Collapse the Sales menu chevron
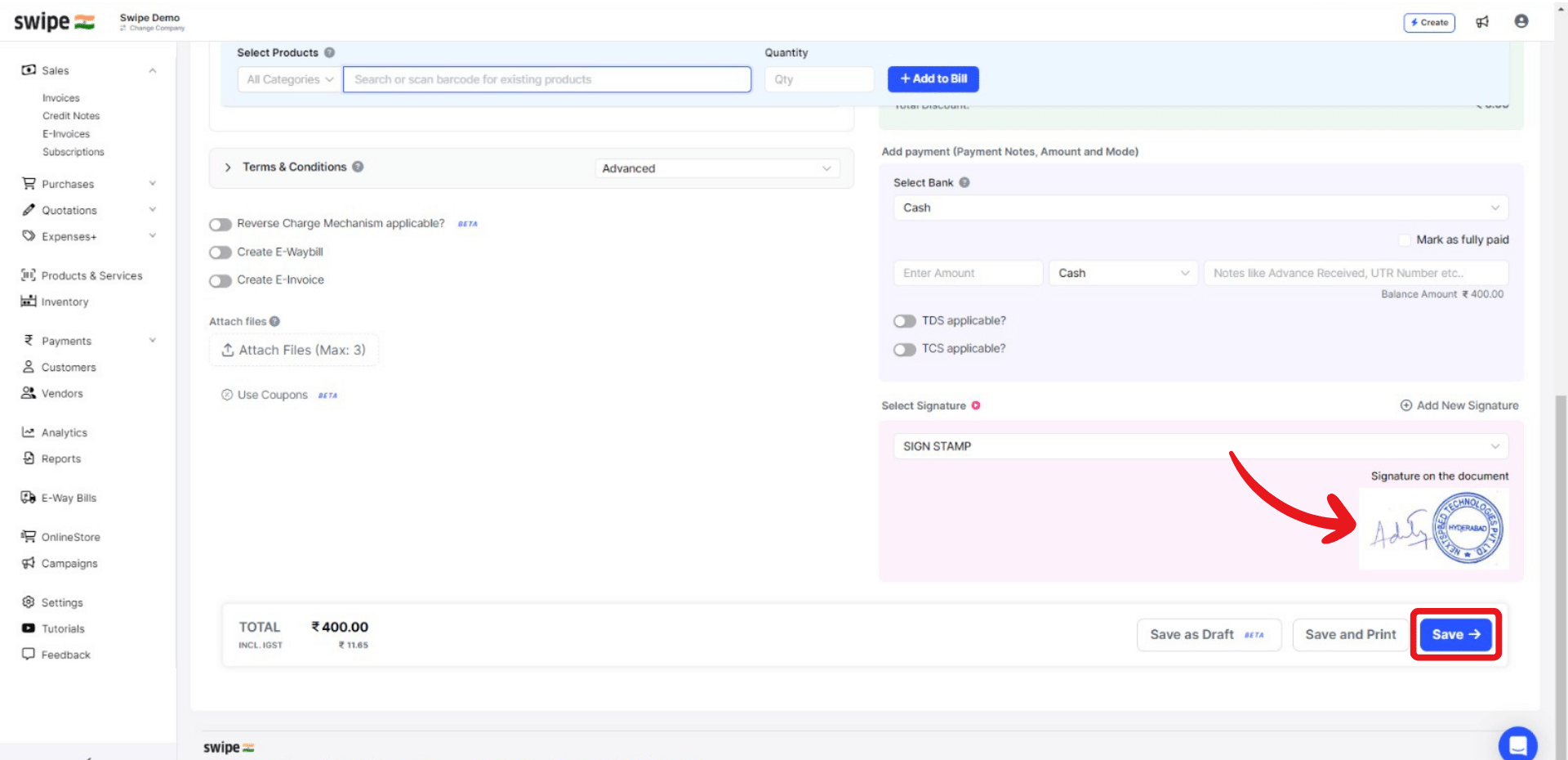 tap(153, 70)
